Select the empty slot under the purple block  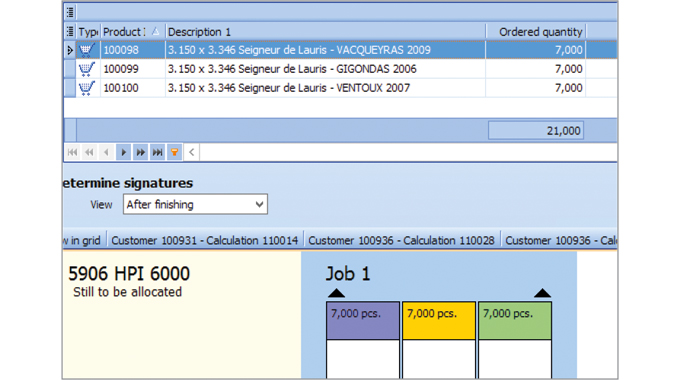click(363, 359)
